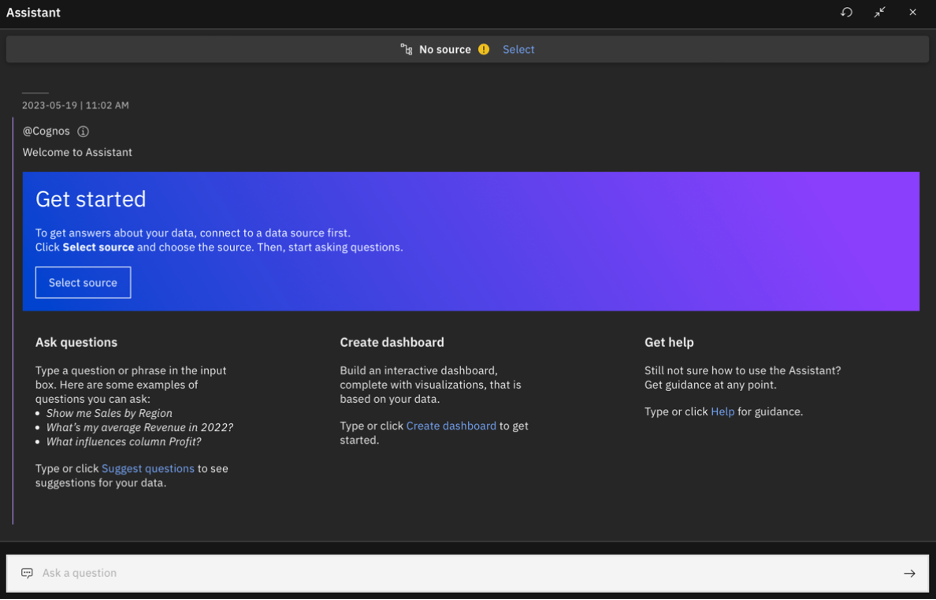Click the yellow warning icon beside No source

point(484,50)
